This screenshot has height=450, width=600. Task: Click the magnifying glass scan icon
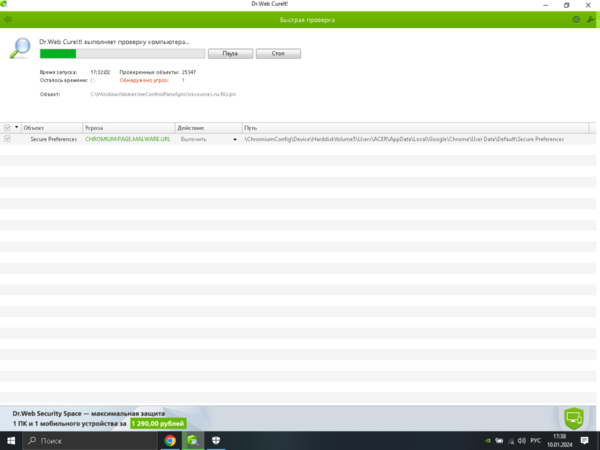tap(20, 48)
